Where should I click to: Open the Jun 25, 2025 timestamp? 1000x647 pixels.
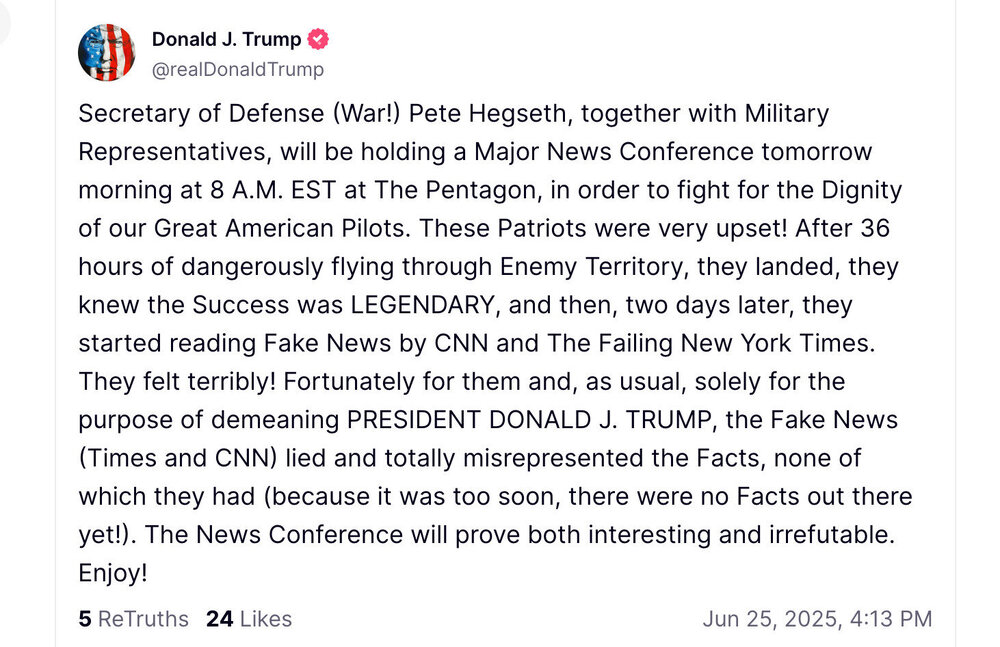(817, 619)
